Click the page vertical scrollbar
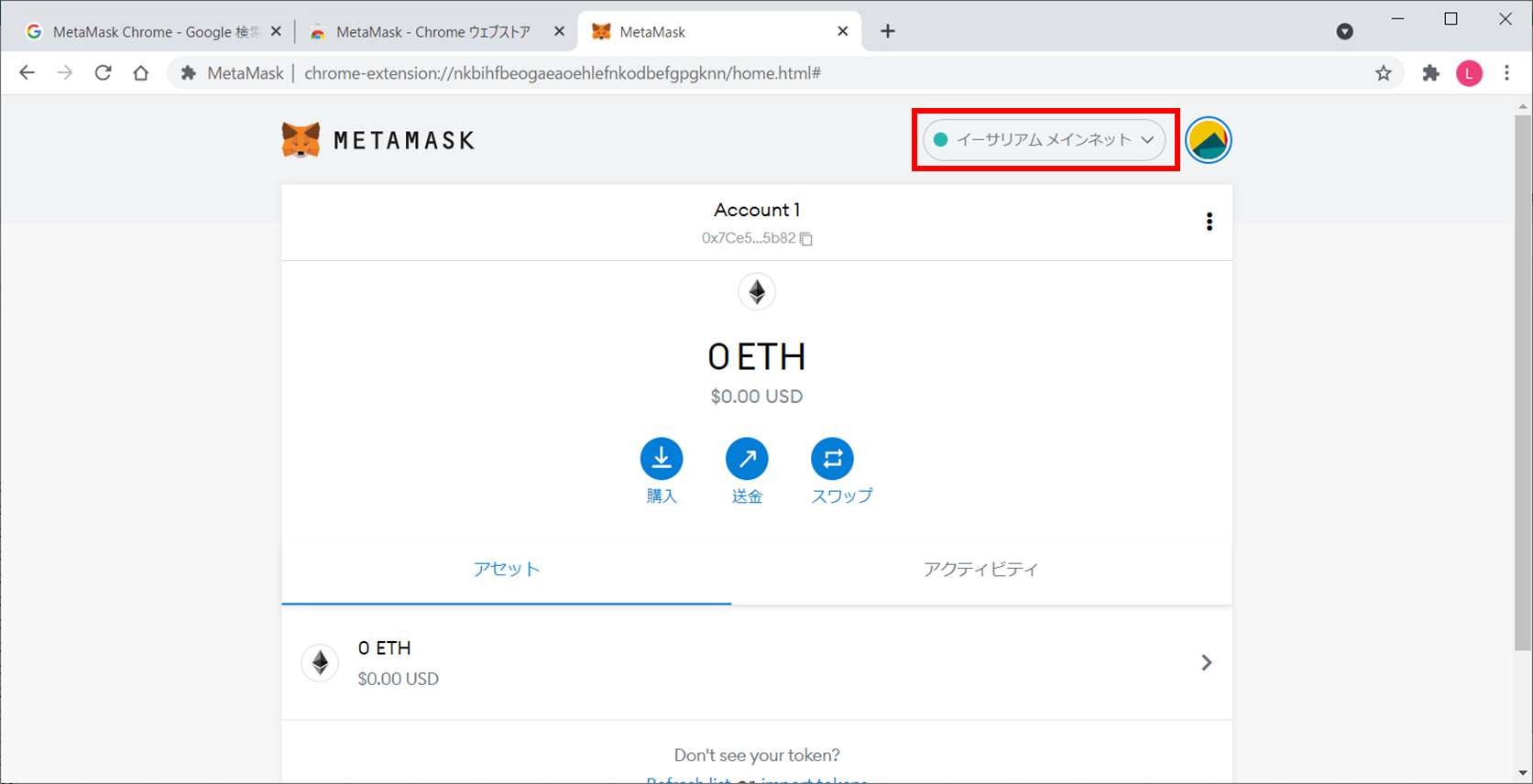1533x784 pixels. coord(1523,383)
